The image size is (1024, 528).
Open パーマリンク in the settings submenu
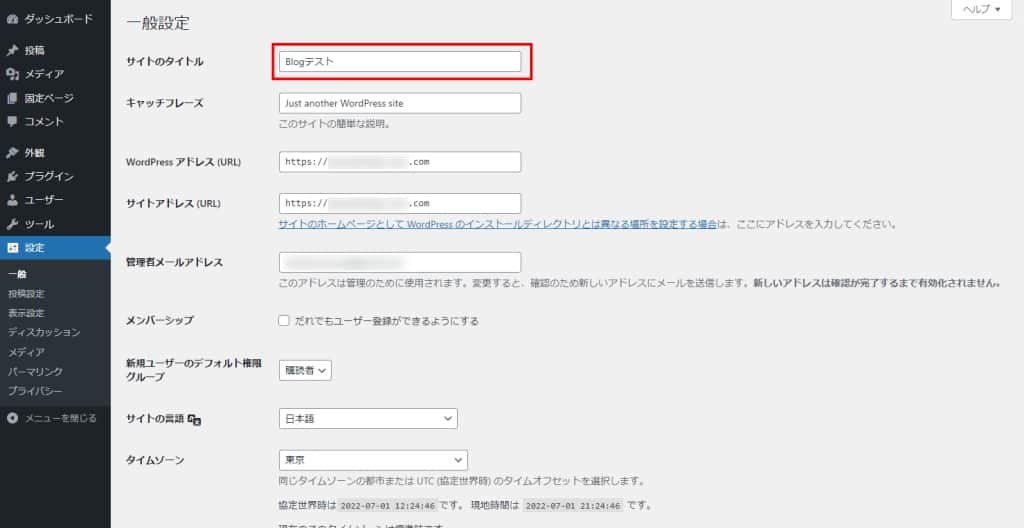coord(36,371)
